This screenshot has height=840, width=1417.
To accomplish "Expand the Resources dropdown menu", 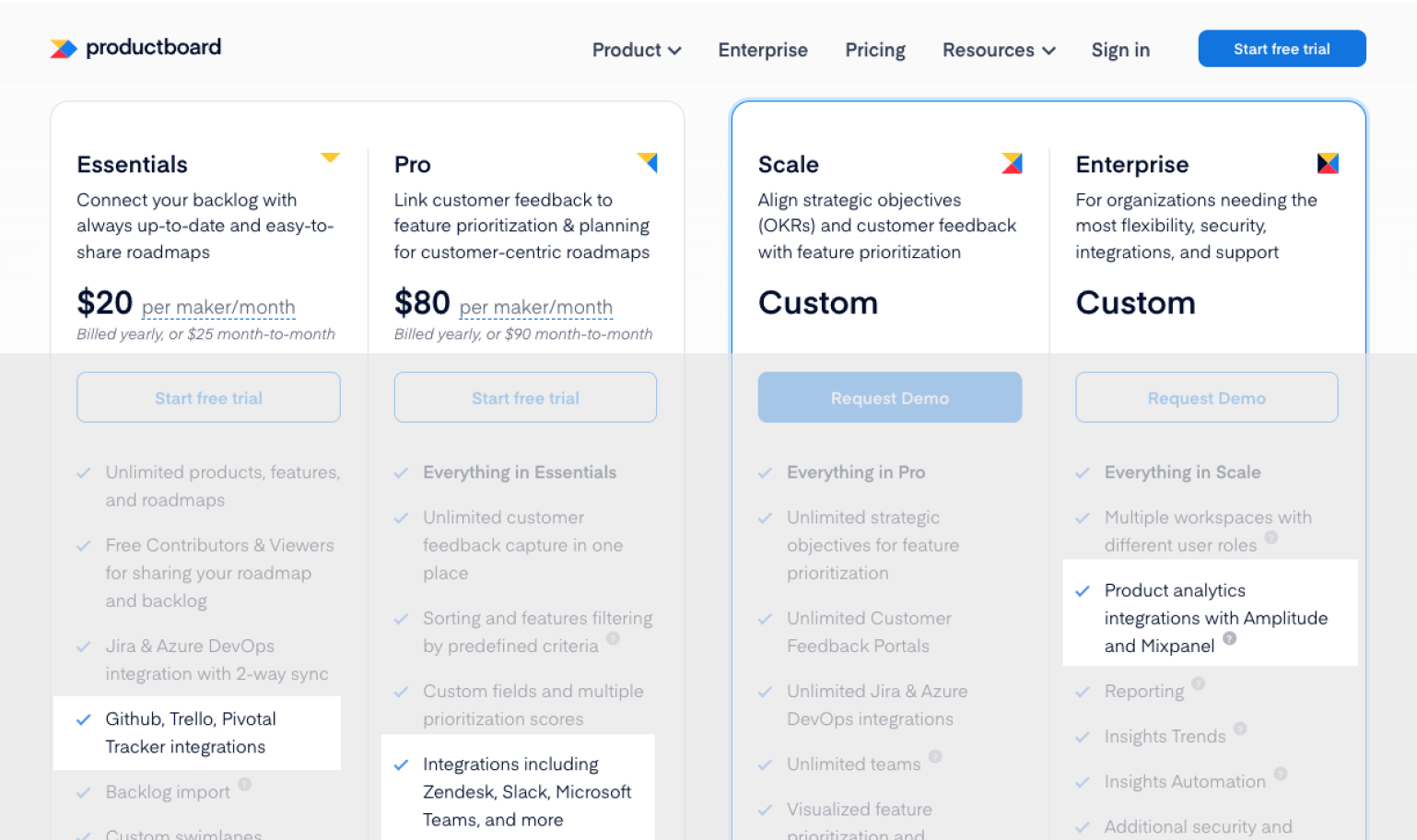I will pyautogui.click(x=999, y=50).
